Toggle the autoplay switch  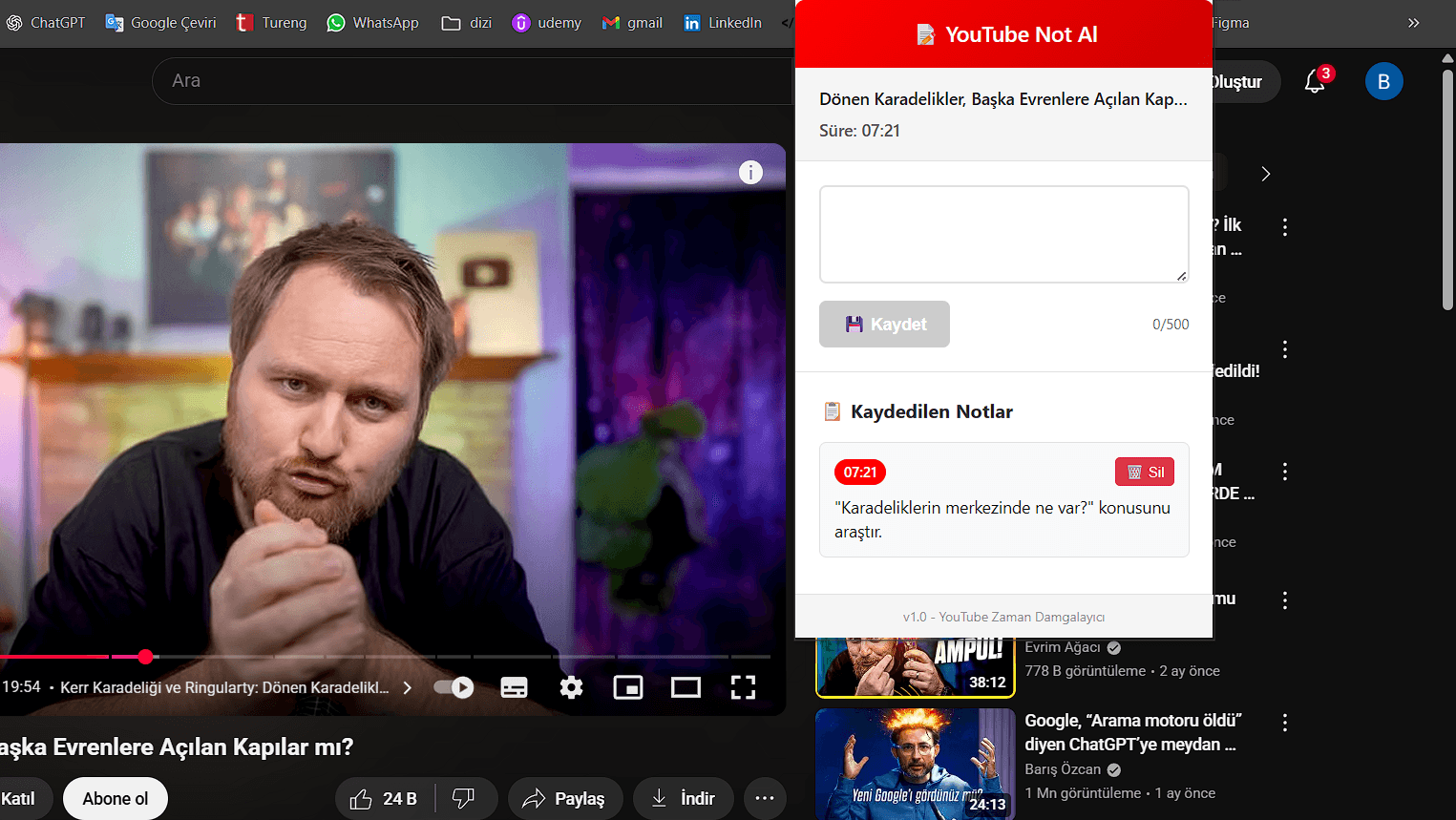click(454, 687)
